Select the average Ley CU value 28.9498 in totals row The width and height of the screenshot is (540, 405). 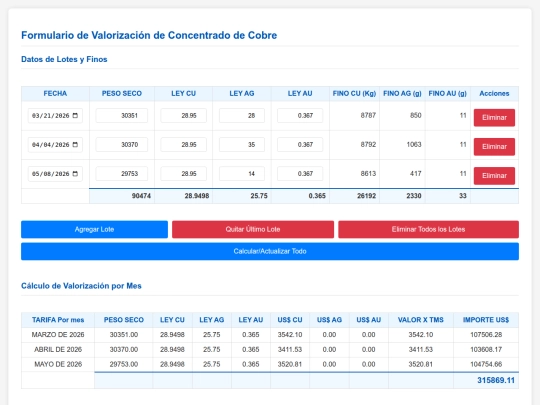(x=197, y=196)
